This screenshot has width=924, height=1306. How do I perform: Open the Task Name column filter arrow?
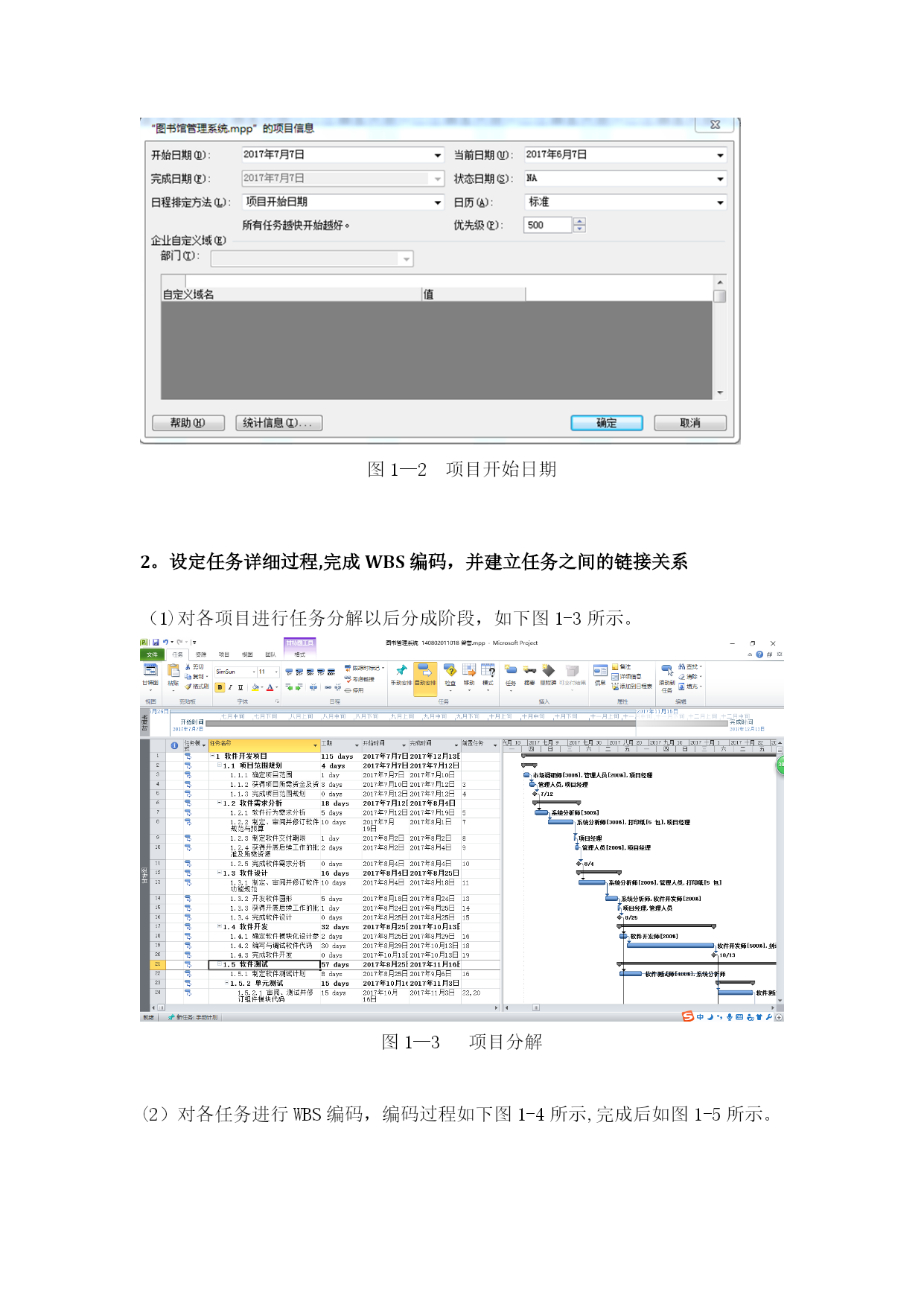[x=315, y=745]
